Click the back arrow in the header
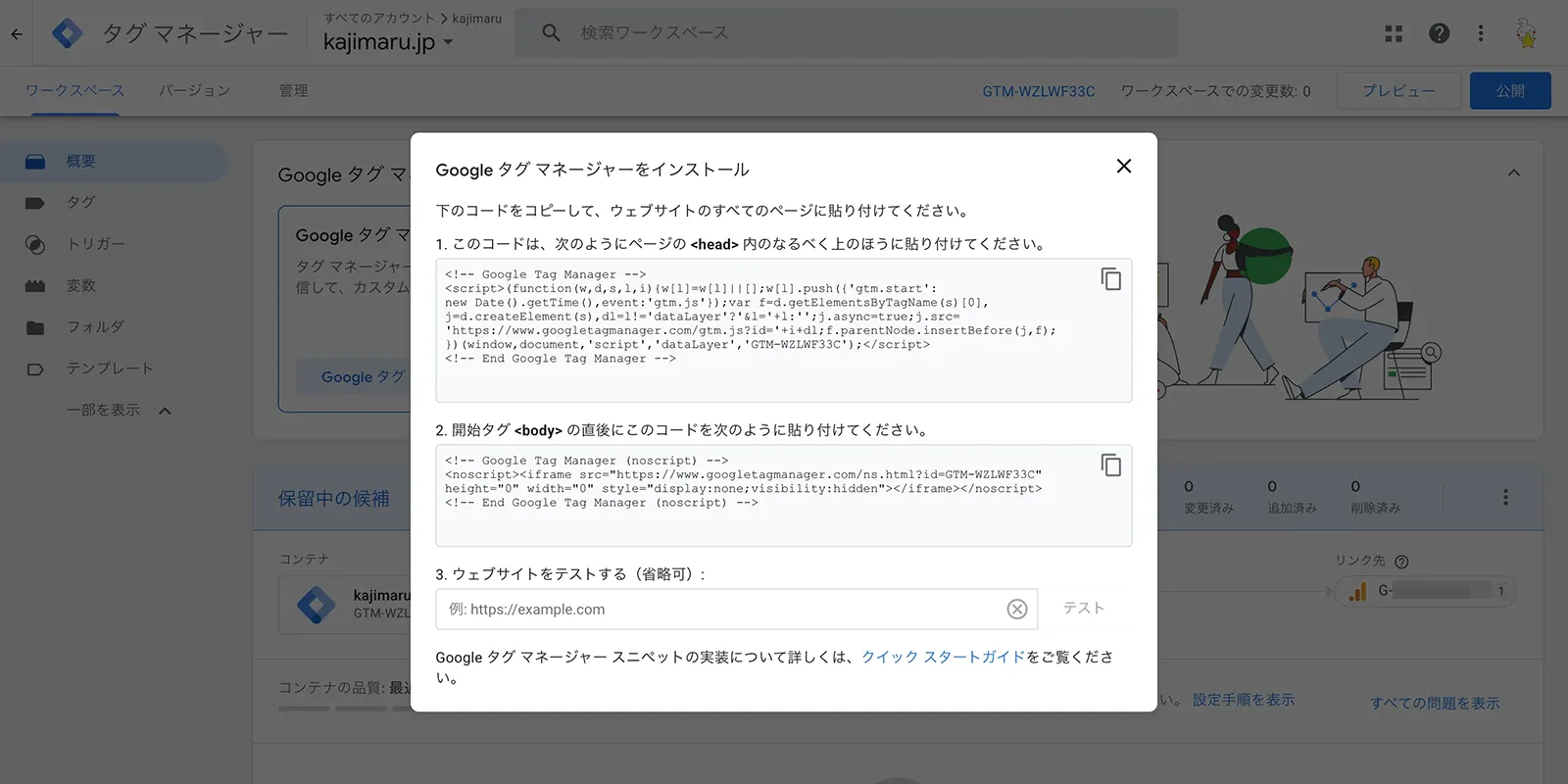Image resolution: width=1568 pixels, height=784 pixels. [x=17, y=33]
